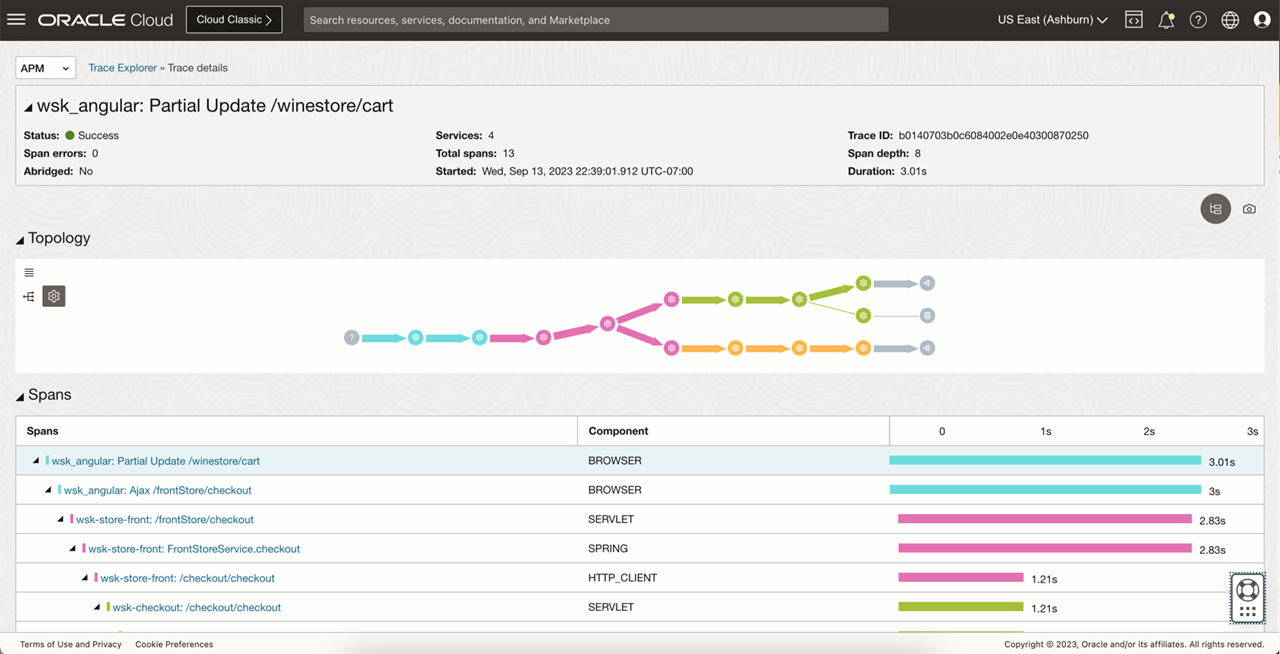
Task: Collapse the trace title header section
Action: pos(28,107)
